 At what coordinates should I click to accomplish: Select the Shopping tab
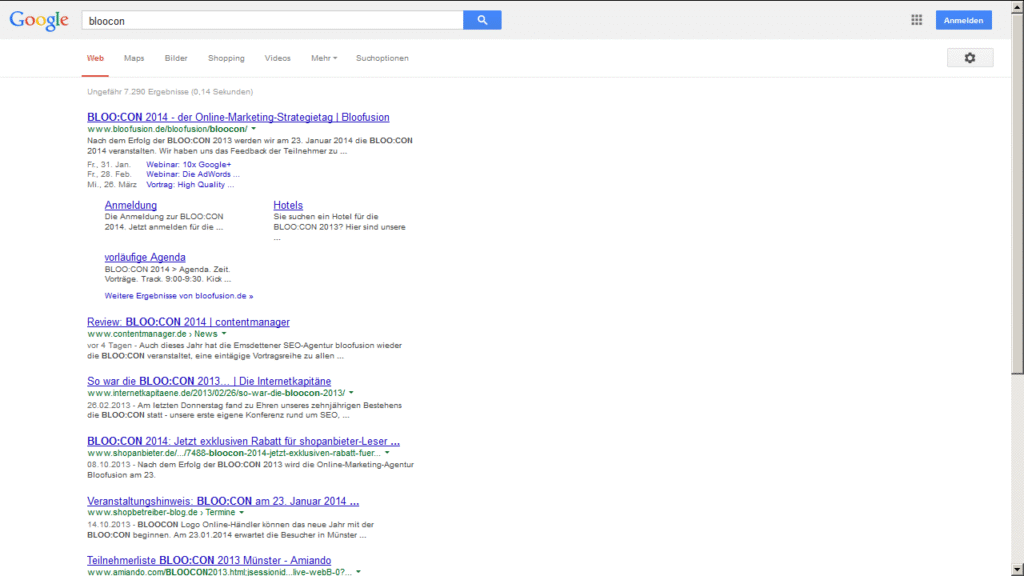(x=226, y=58)
